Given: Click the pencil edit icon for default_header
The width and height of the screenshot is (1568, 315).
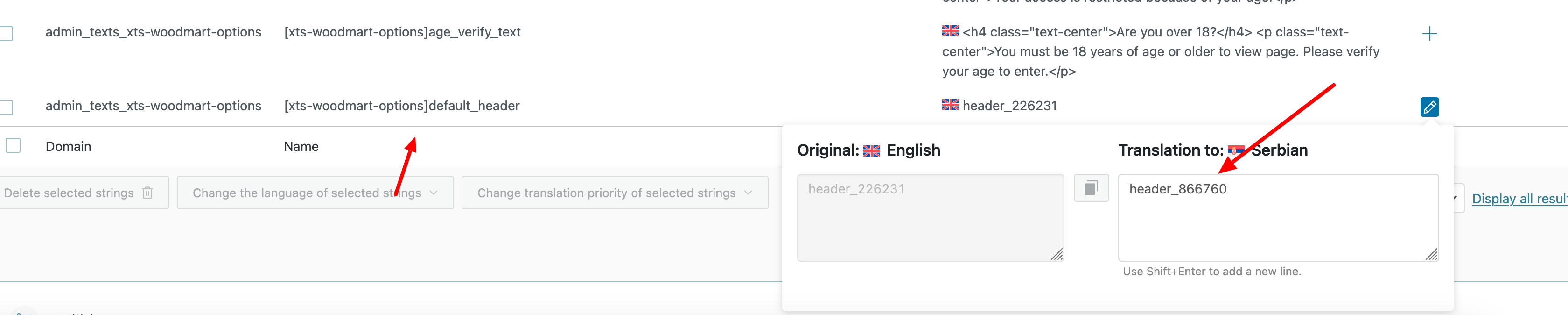Looking at the screenshot, I should tap(1429, 107).
